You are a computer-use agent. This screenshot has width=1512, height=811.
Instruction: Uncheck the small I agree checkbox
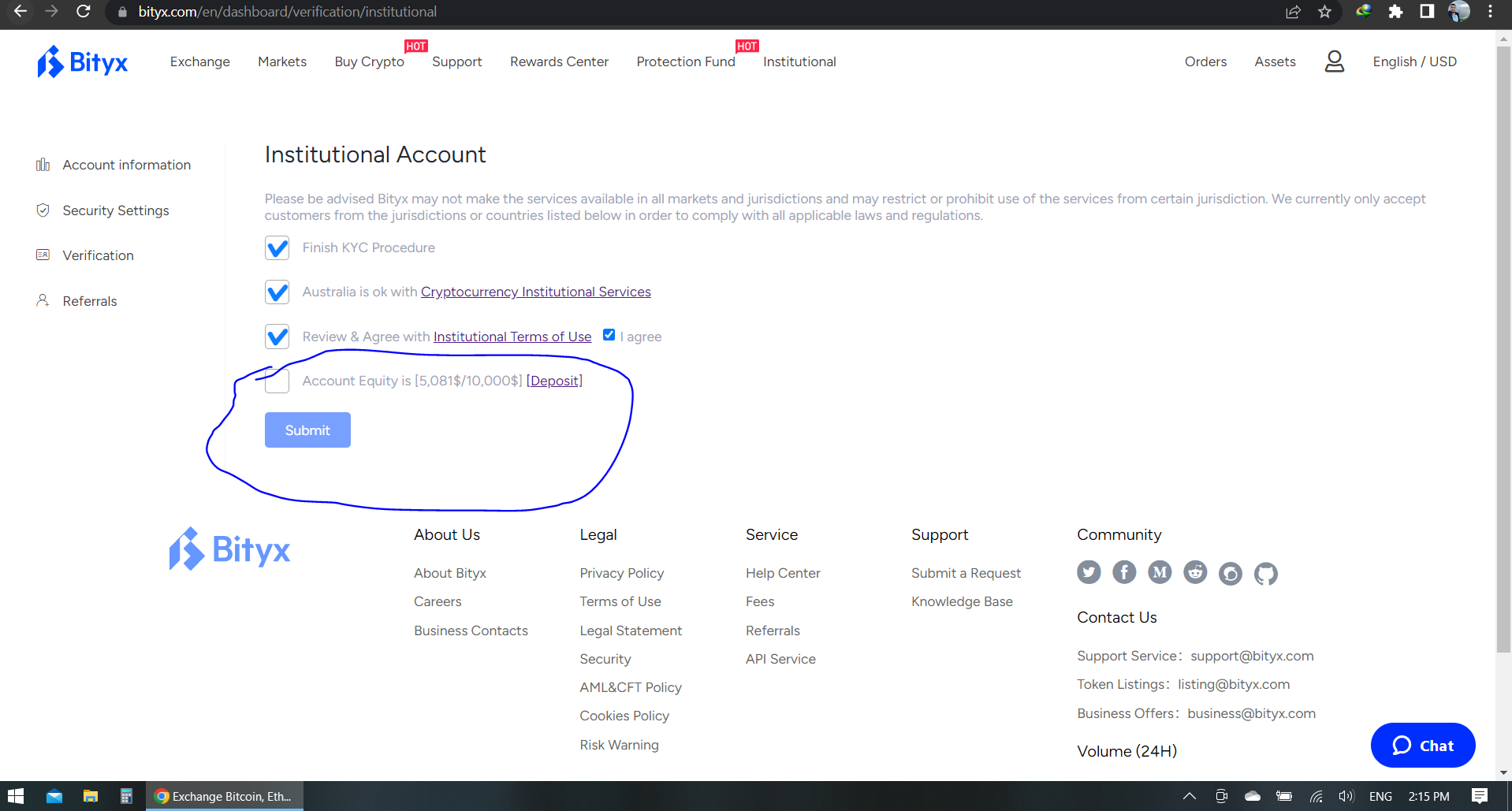tap(609, 335)
